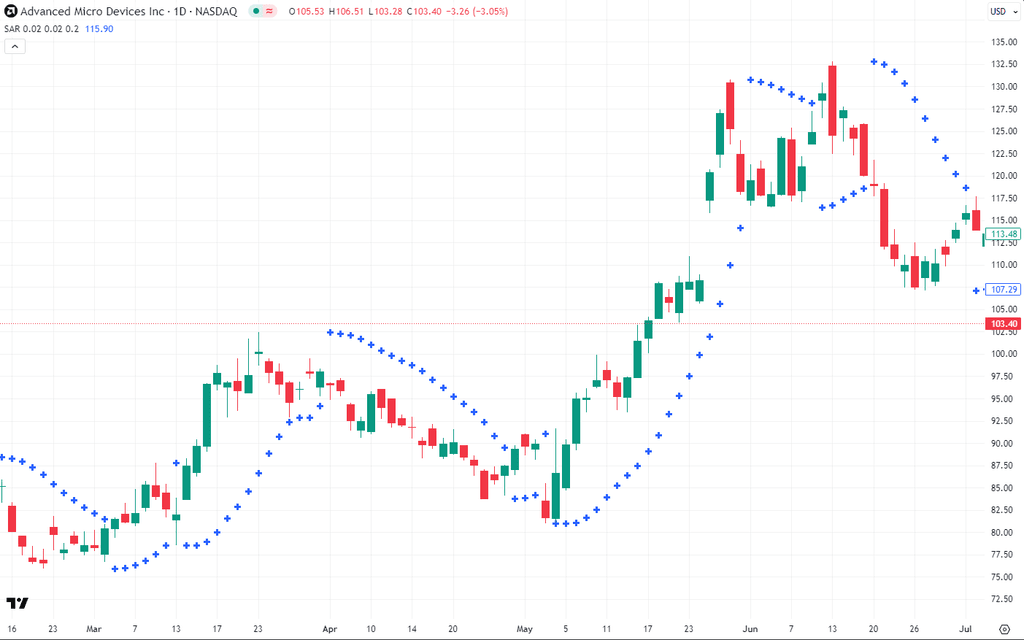Click the blue 107.29 SAR price label
The image size is (1024, 640).
click(1003, 289)
